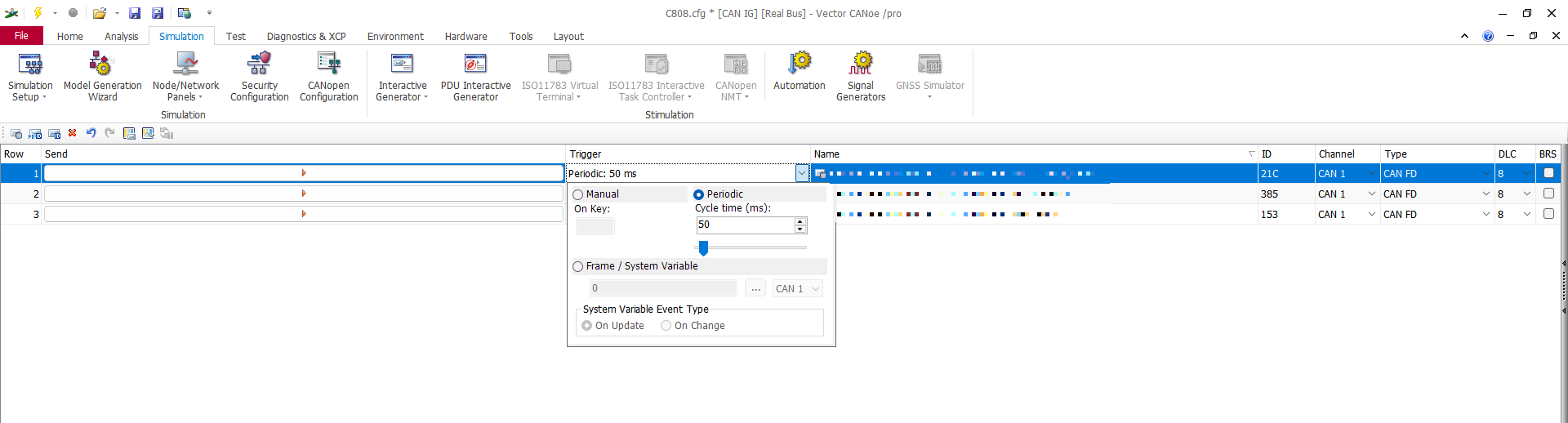Click the red delete icon in toolbar
Image resolution: width=1568 pixels, height=423 pixels.
point(73,133)
